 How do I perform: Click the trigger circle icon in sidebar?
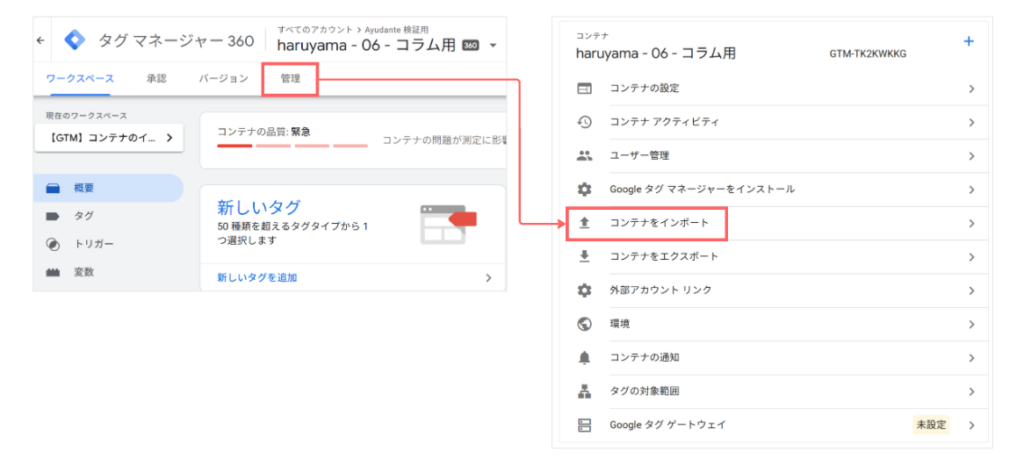point(53,244)
